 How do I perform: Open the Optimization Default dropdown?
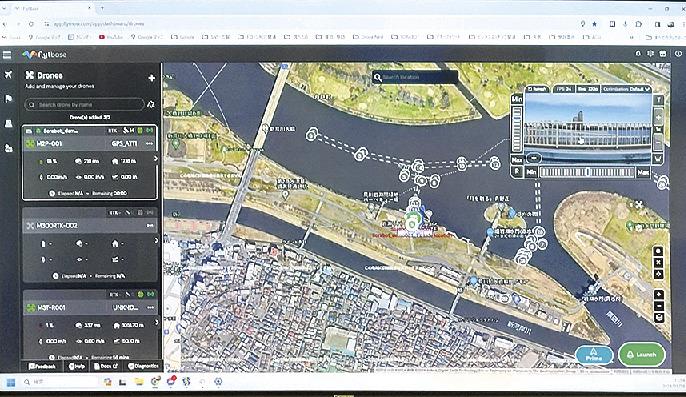coord(626,89)
